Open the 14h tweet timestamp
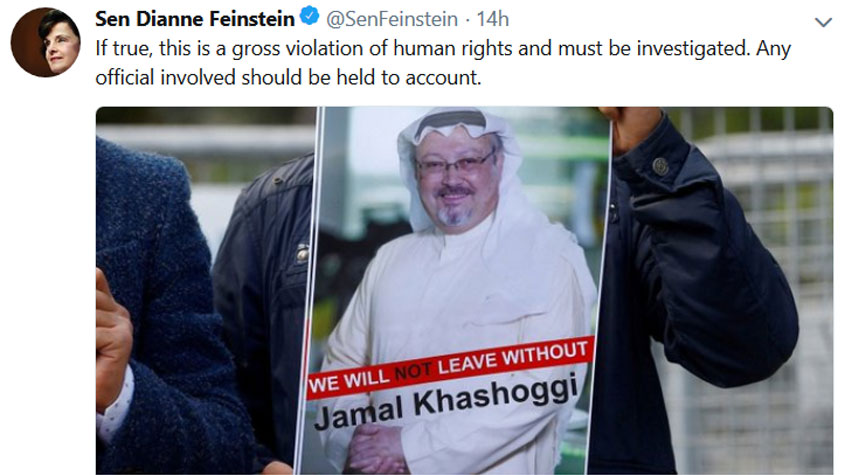Screen dimensions: 845x475 (493, 19)
